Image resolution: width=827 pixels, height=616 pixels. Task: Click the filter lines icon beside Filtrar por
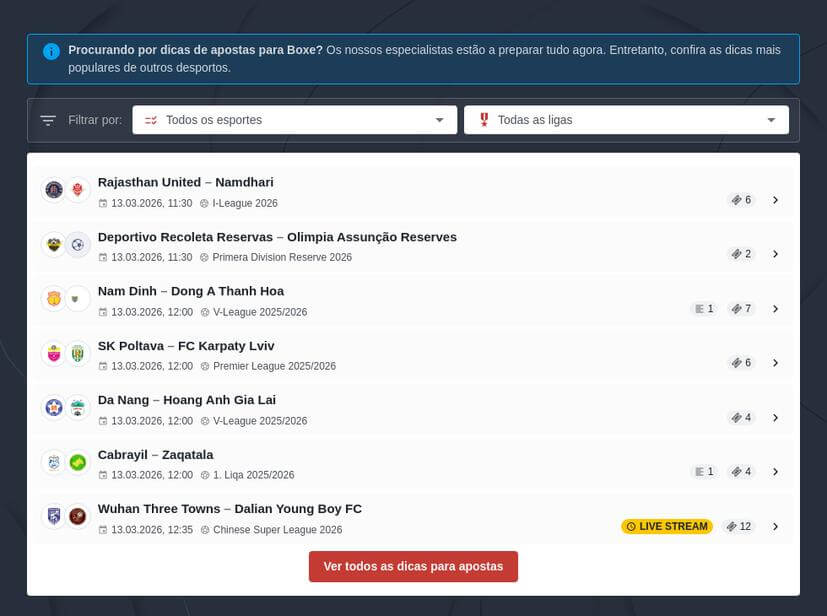pos(48,120)
